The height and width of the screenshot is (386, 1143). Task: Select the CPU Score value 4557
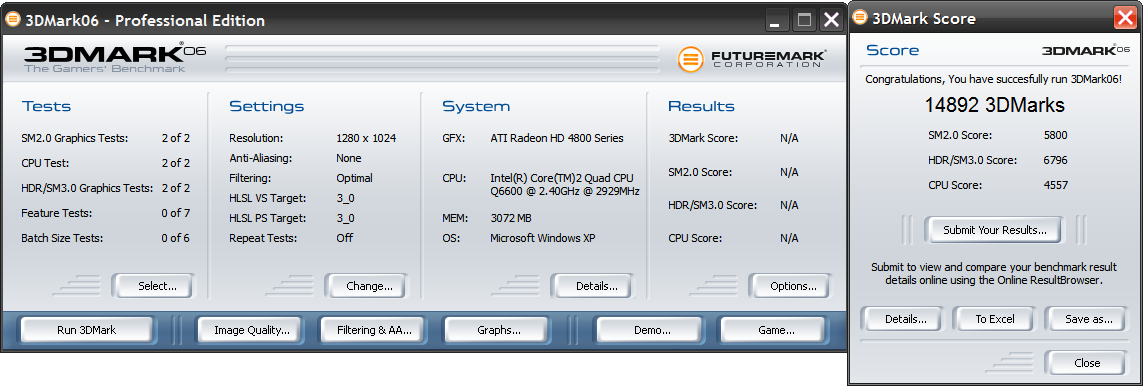pos(1056,185)
